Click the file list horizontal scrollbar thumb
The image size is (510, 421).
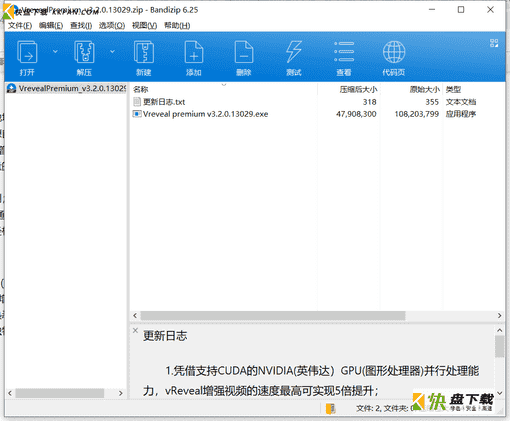(x=273, y=315)
